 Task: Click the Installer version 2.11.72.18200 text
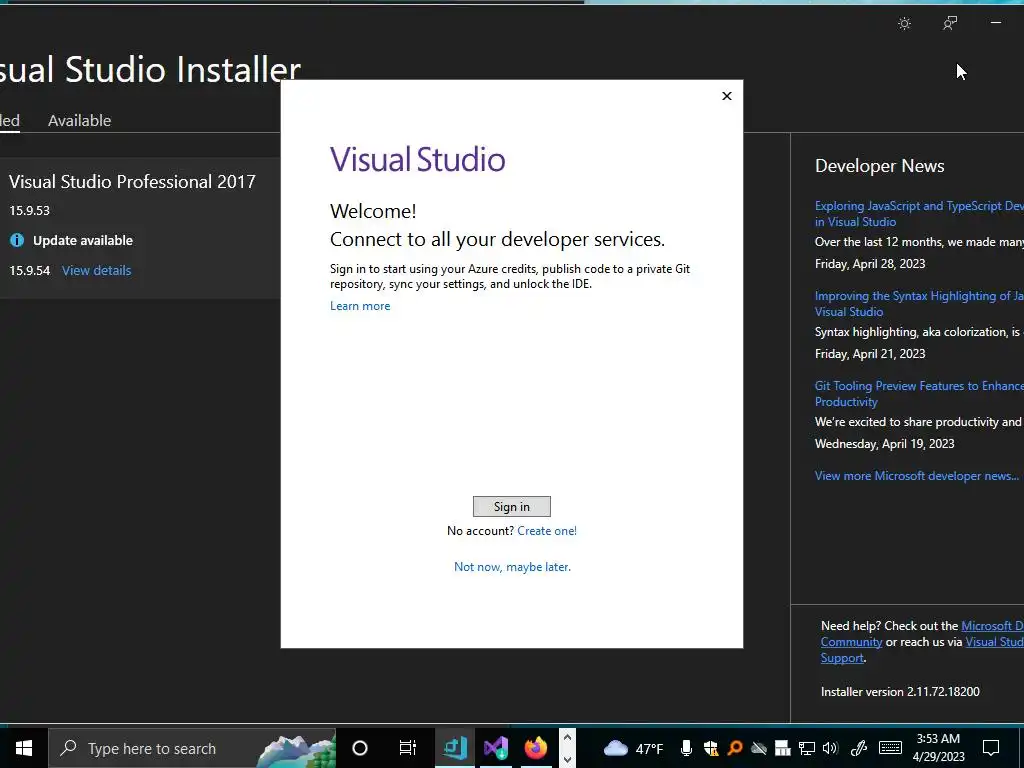[x=900, y=692]
